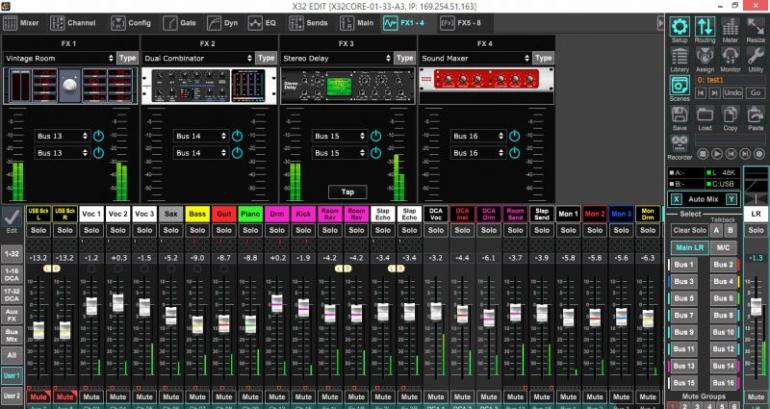
Task: Open FX 1 Vintage Room effect dropdown
Action: (x=59, y=58)
